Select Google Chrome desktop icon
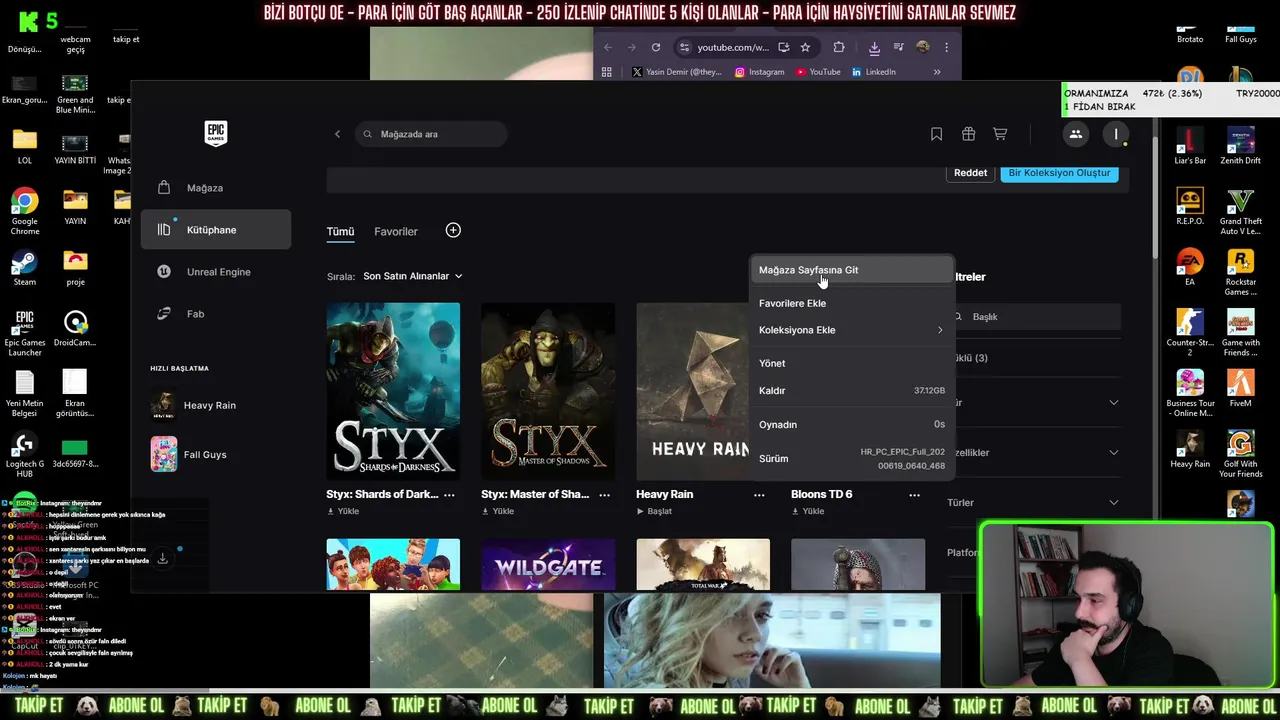The image size is (1280, 720). (x=25, y=212)
